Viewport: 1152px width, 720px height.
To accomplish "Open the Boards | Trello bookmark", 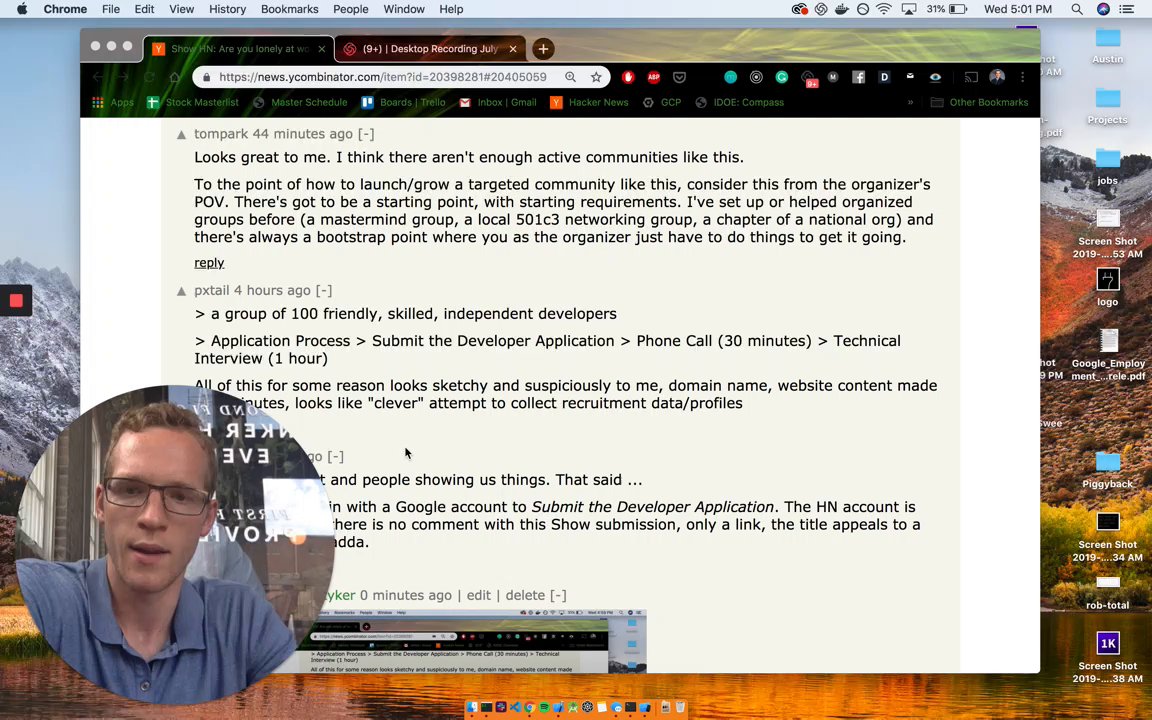I will pos(404,102).
